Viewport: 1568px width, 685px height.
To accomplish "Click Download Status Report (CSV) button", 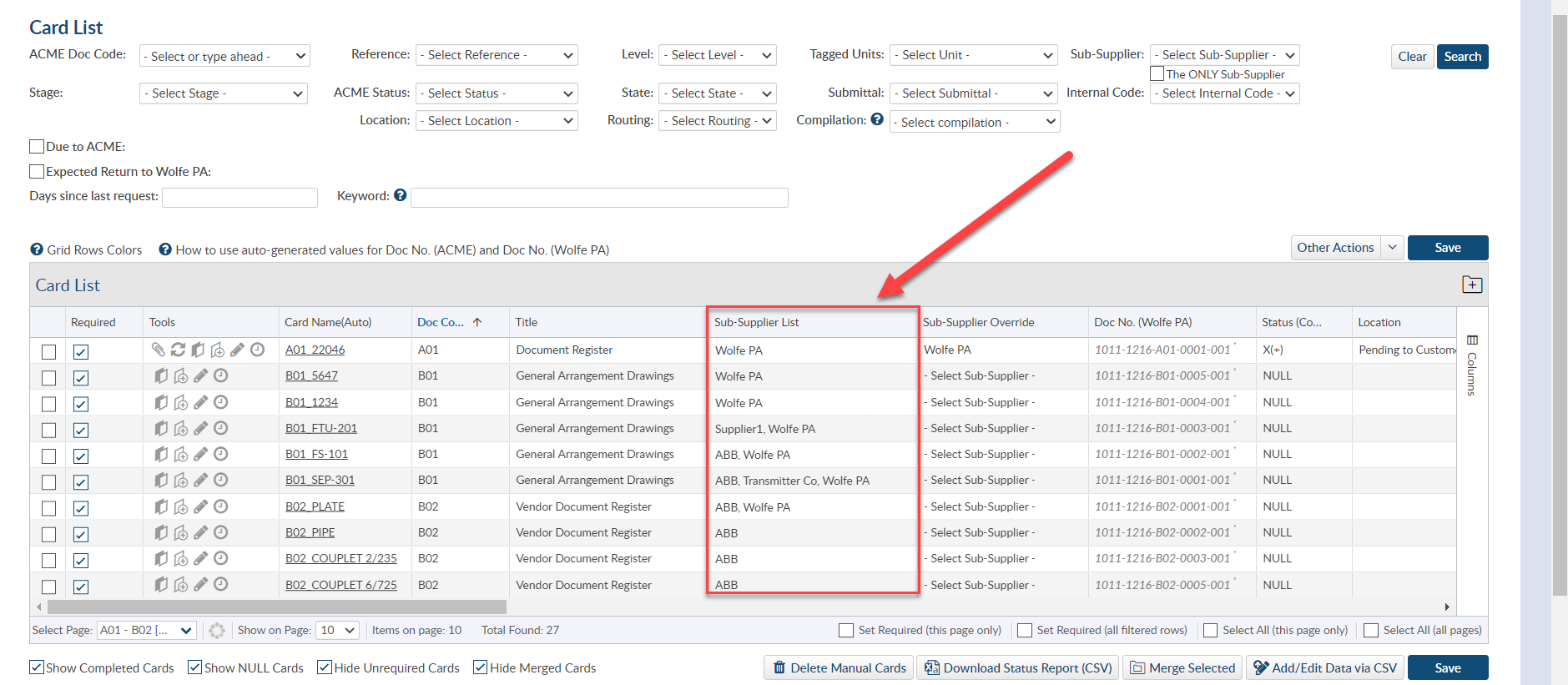I will pyautogui.click(x=1019, y=667).
